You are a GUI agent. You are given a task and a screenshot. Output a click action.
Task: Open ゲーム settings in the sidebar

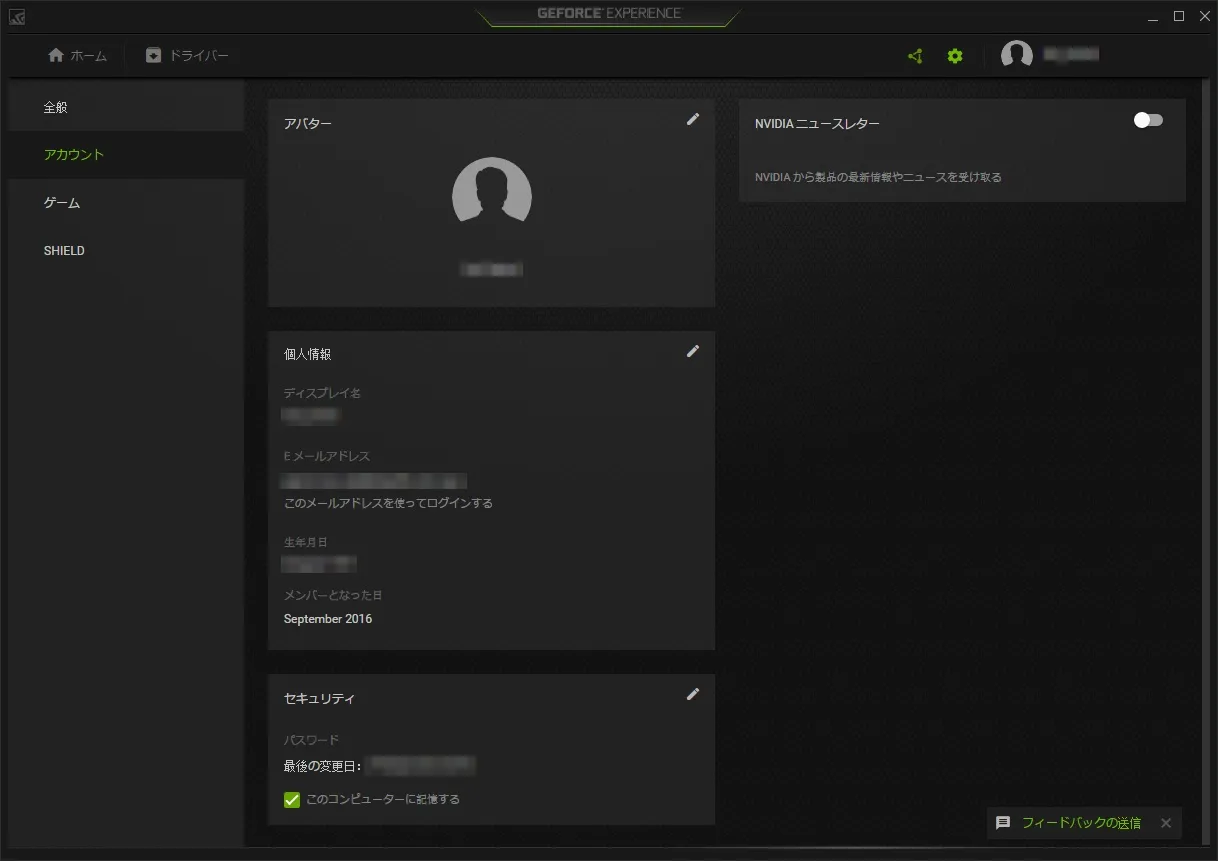click(126, 203)
